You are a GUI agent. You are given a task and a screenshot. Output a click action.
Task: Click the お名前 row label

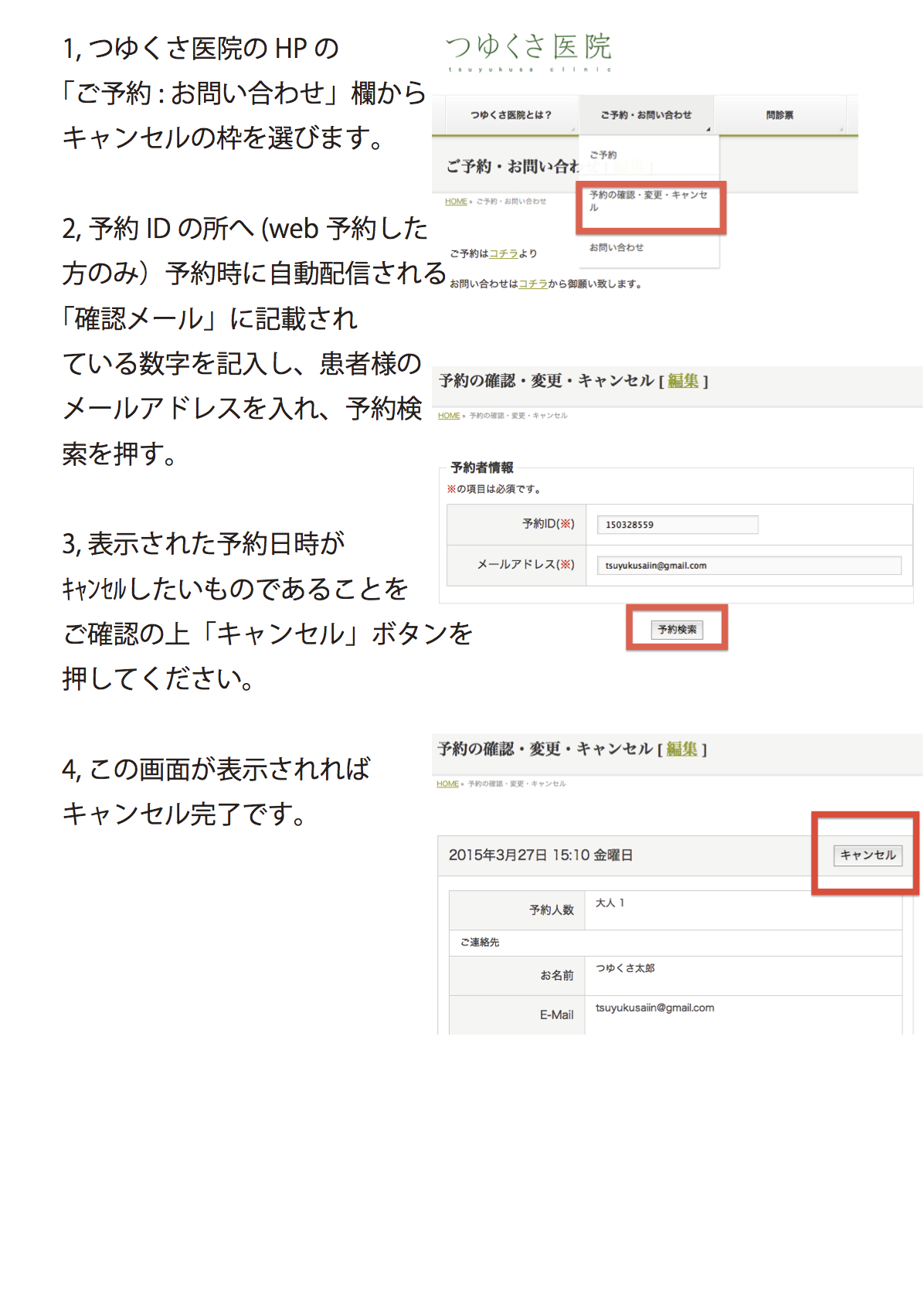[557, 976]
